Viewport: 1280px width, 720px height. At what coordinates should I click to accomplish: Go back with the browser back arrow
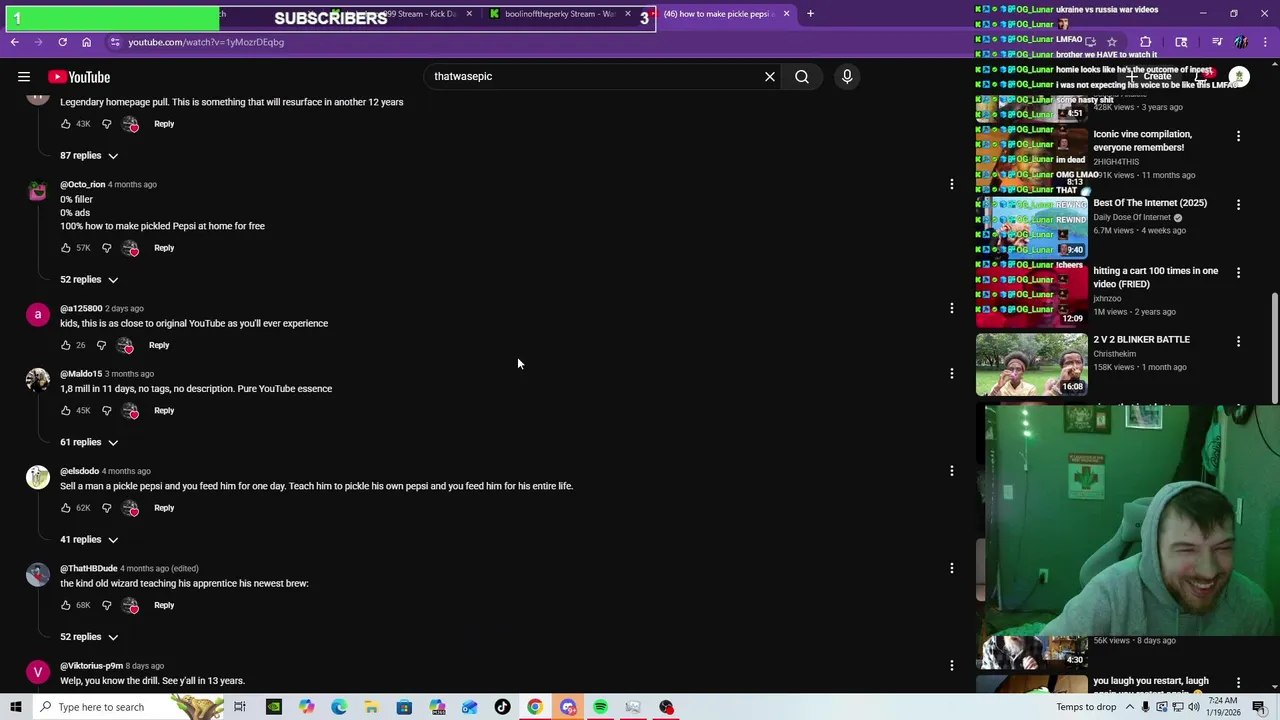coord(15,42)
